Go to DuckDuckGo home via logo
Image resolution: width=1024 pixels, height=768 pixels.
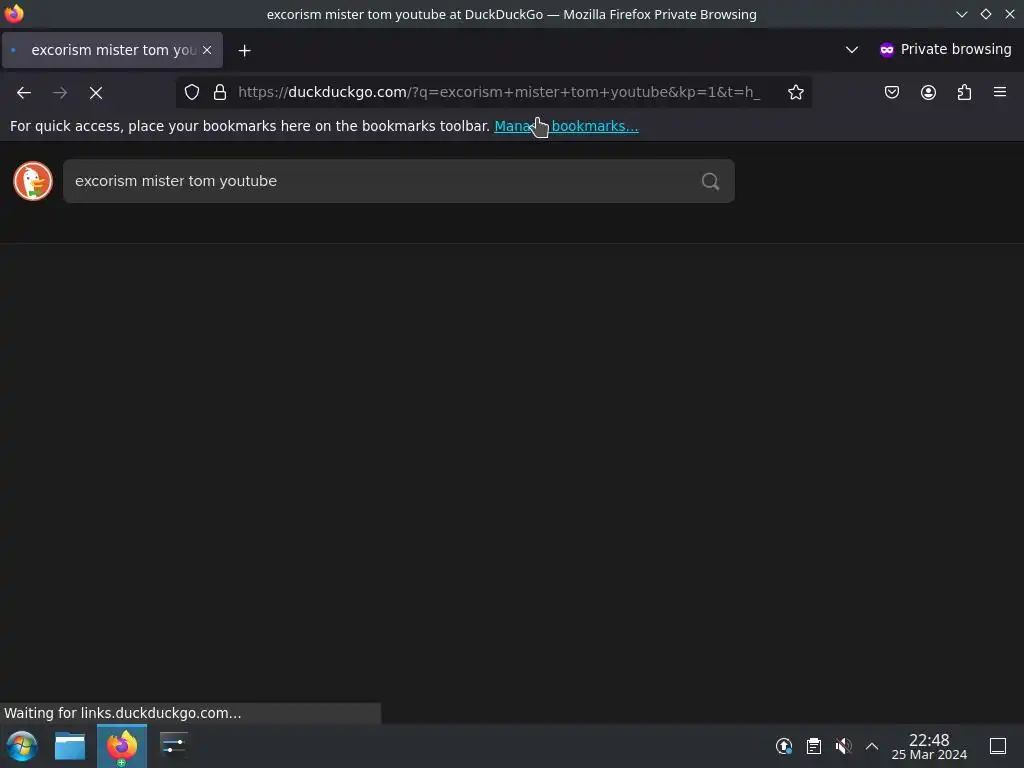coord(33,181)
